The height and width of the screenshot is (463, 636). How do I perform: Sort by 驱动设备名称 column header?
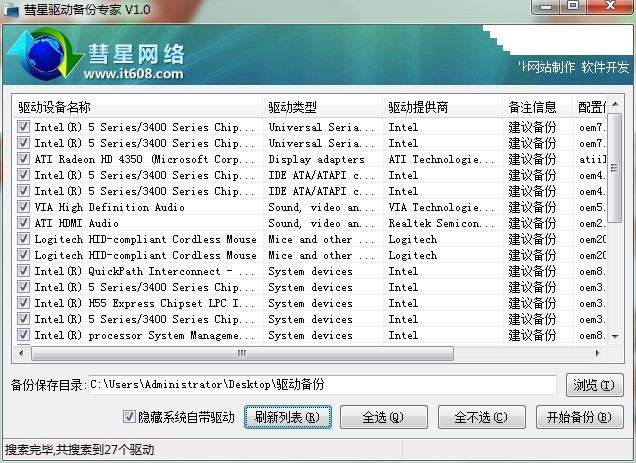(138, 107)
